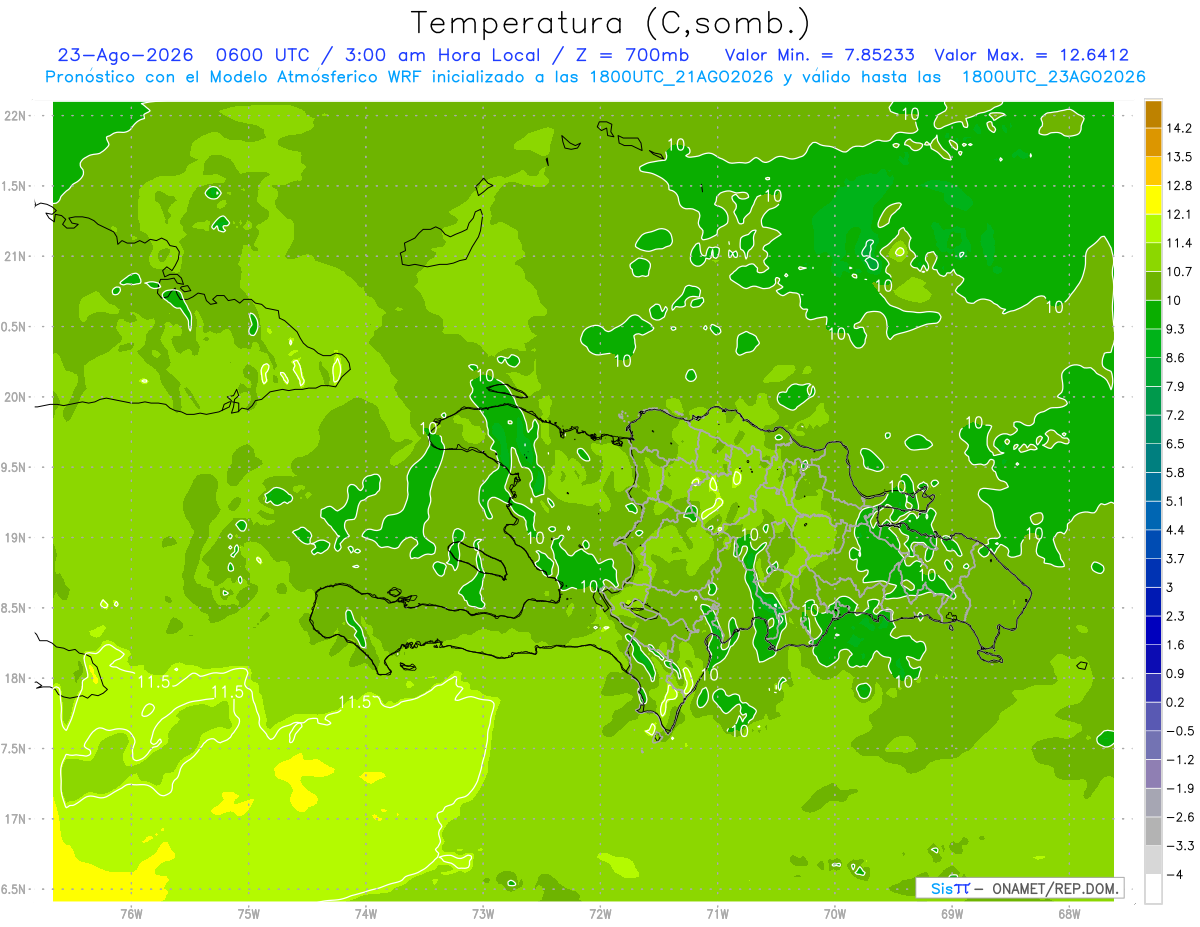This screenshot has height=927, width=1200.
Task: Click the colorbar value "-0.5"
Action: tap(1180, 731)
